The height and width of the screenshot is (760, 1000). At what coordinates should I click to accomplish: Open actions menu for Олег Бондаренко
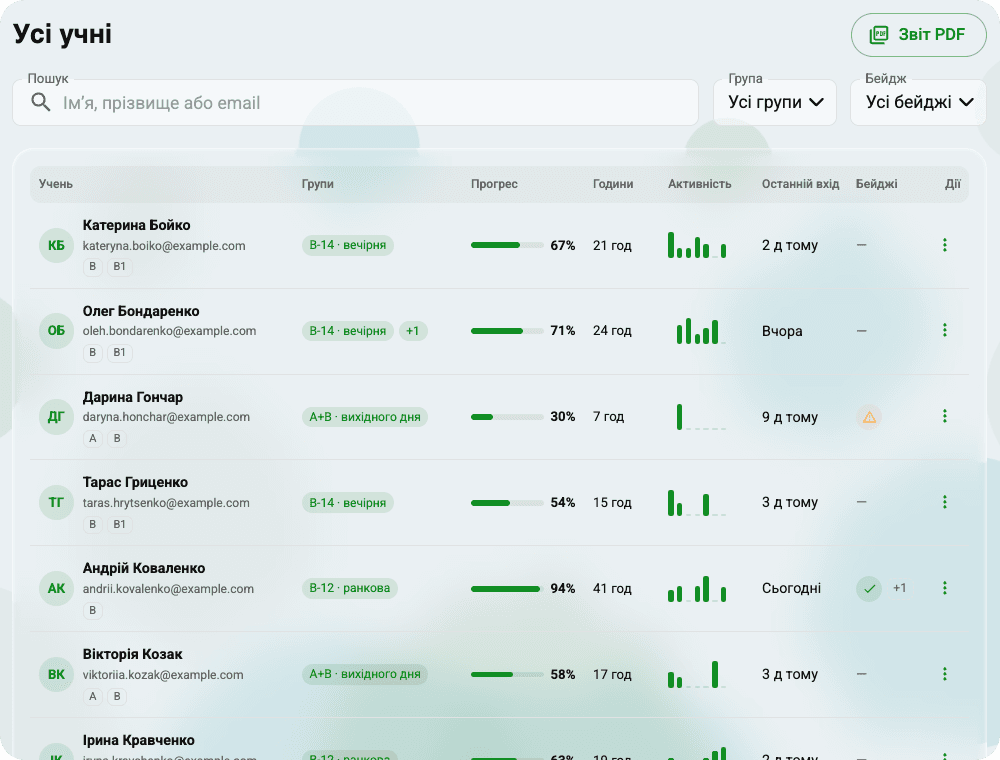[945, 330]
